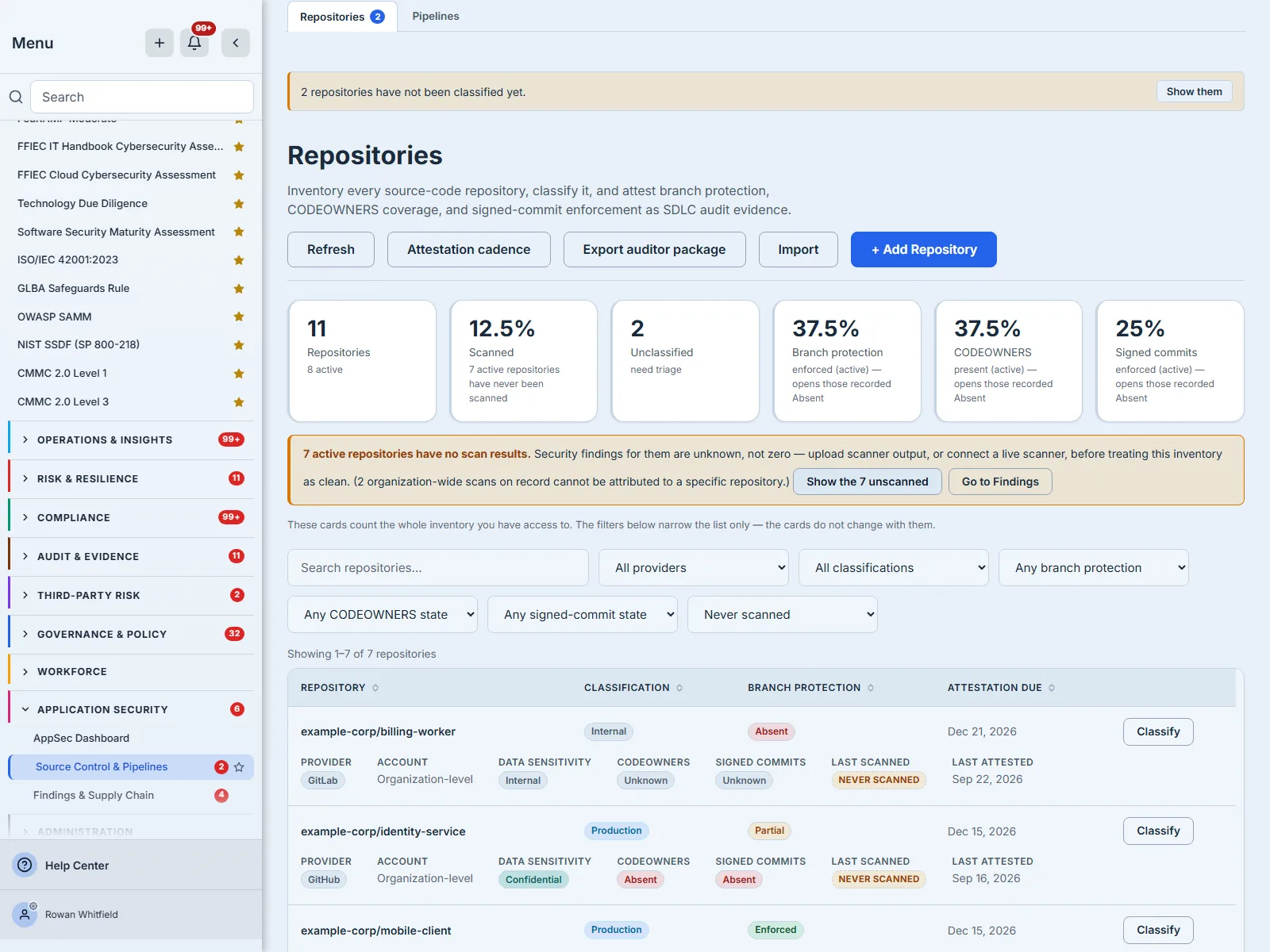Toggle star for ISO/IEC 42001:2023
1270x952 pixels.
[x=239, y=260]
